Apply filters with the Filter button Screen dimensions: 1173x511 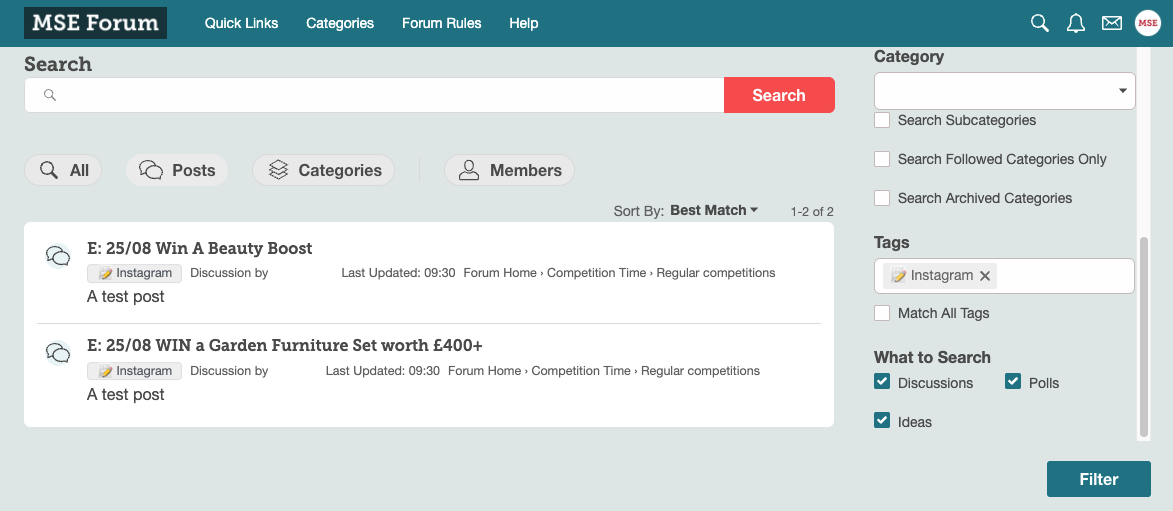click(x=1098, y=479)
